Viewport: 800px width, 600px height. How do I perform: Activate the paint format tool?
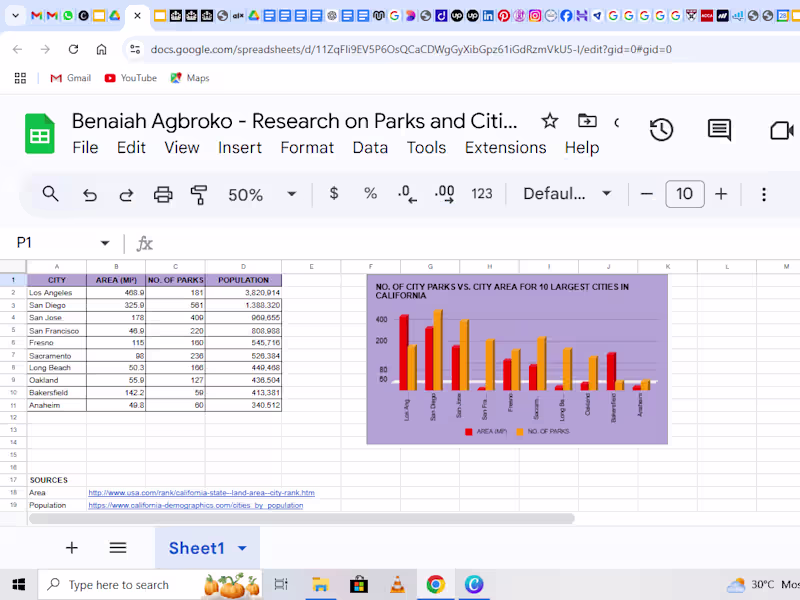coord(198,194)
